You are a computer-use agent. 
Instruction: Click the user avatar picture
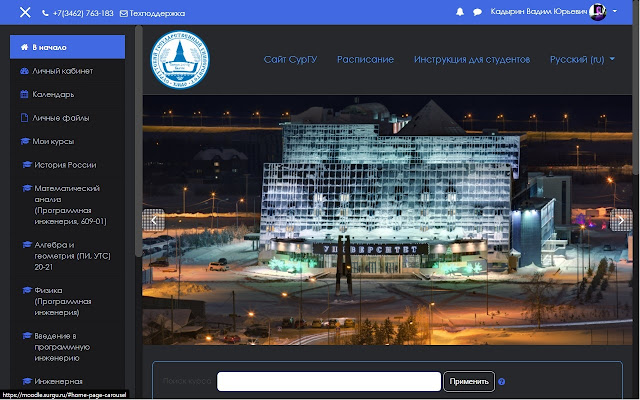point(598,12)
